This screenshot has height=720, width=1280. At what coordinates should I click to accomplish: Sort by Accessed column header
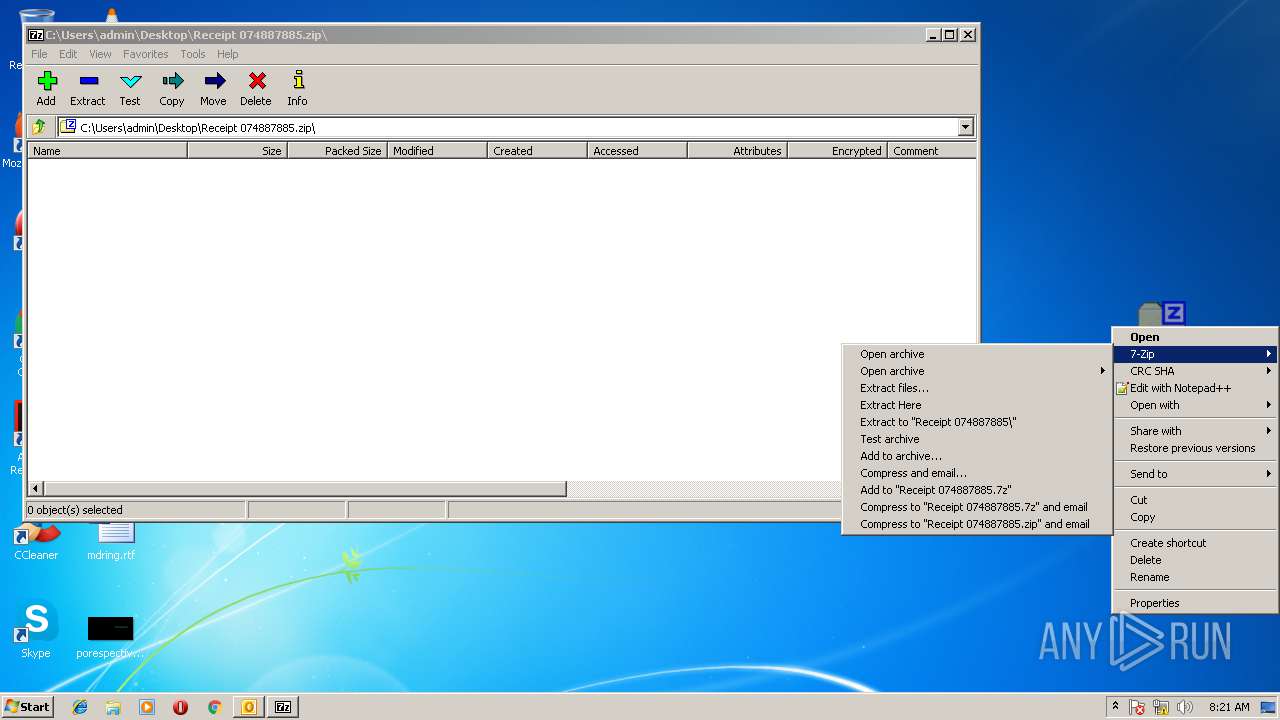coord(637,151)
